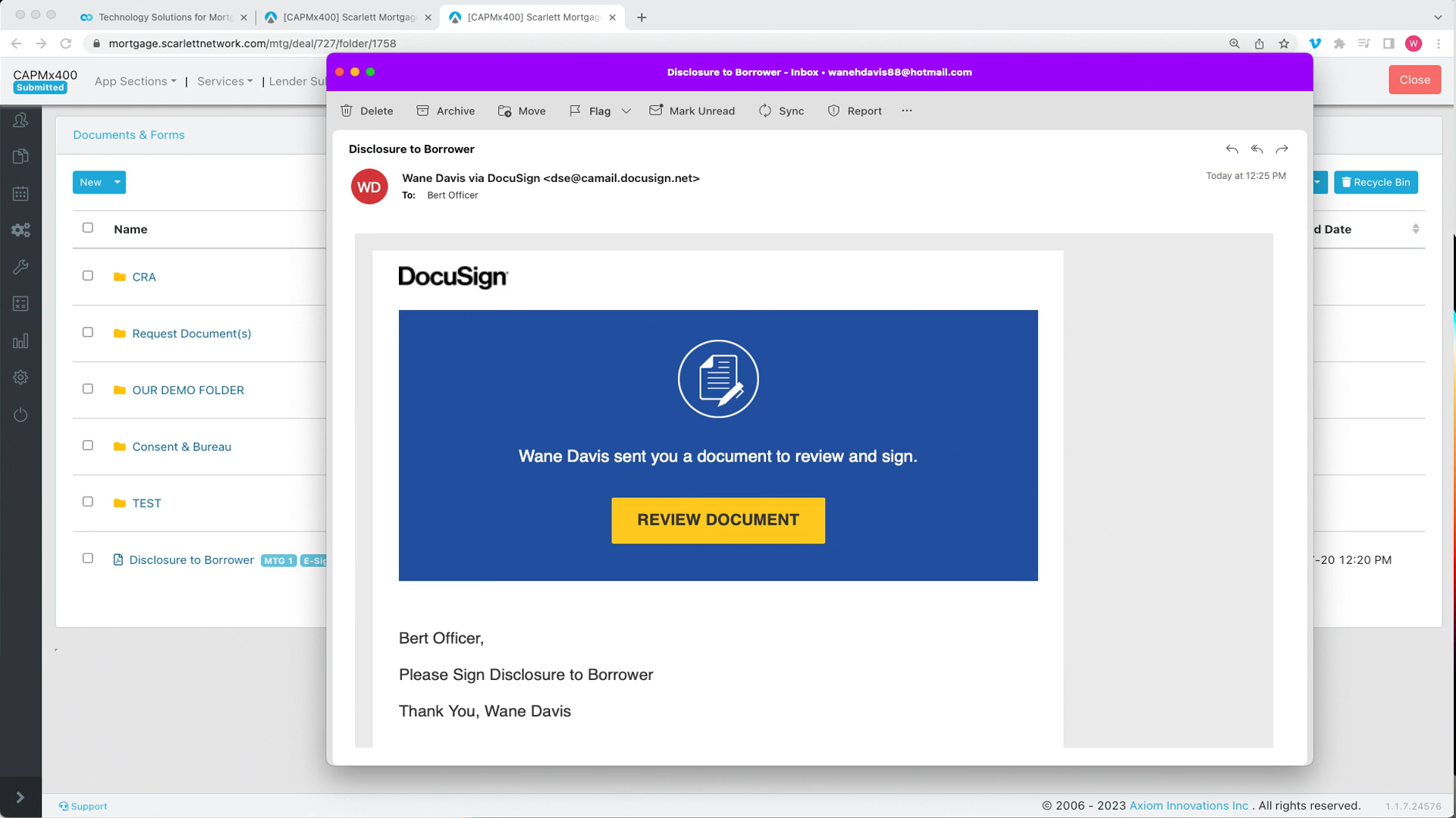Reload the page in browser

pyautogui.click(x=66, y=43)
